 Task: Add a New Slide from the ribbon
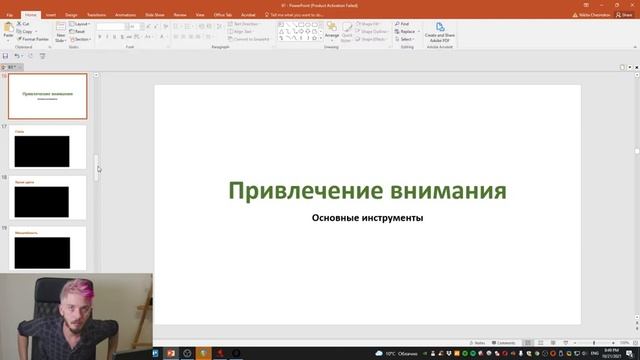60,32
